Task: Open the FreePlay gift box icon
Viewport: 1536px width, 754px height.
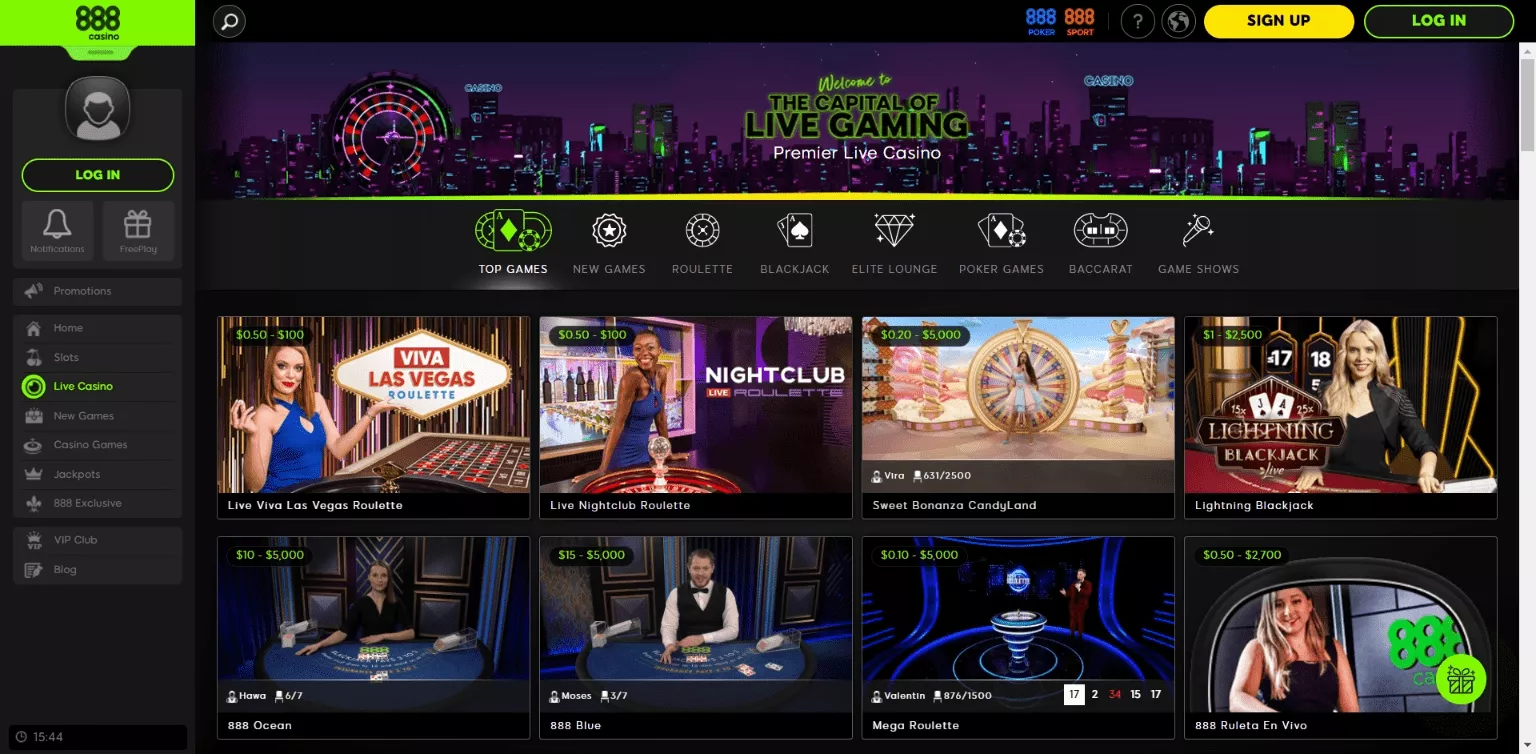Action: (138, 230)
